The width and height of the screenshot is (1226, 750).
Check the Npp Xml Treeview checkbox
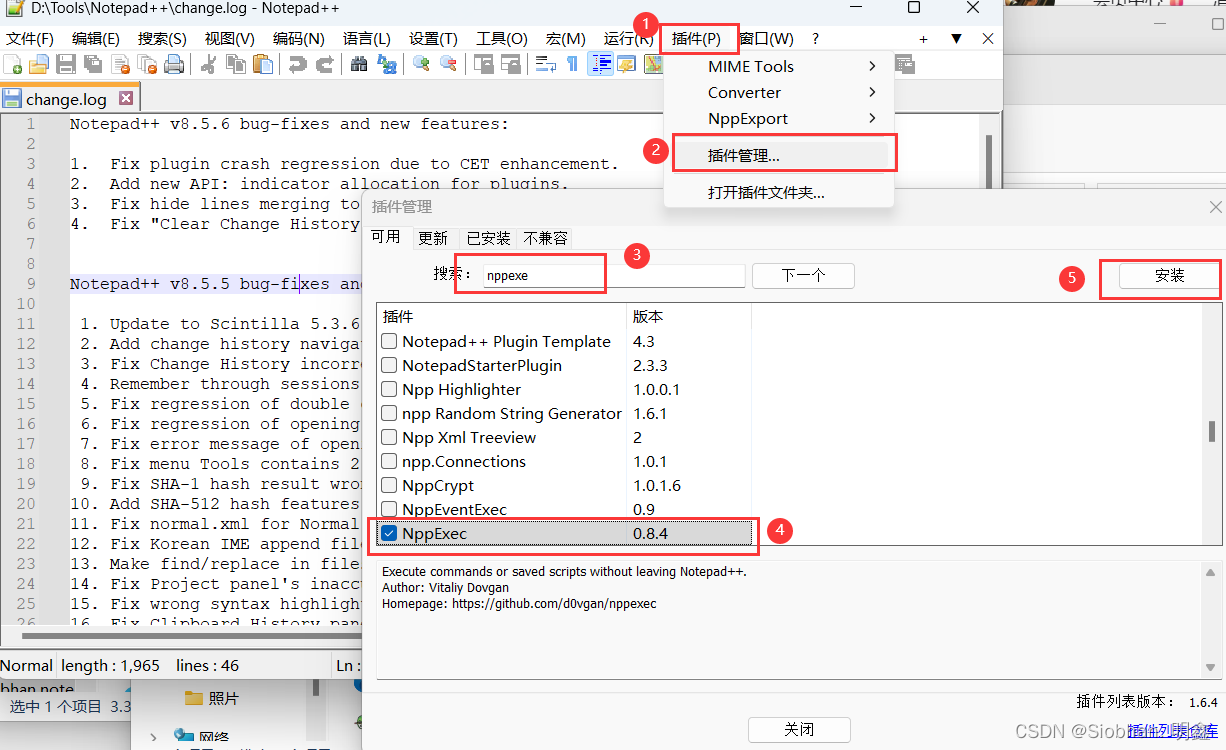(x=390, y=437)
